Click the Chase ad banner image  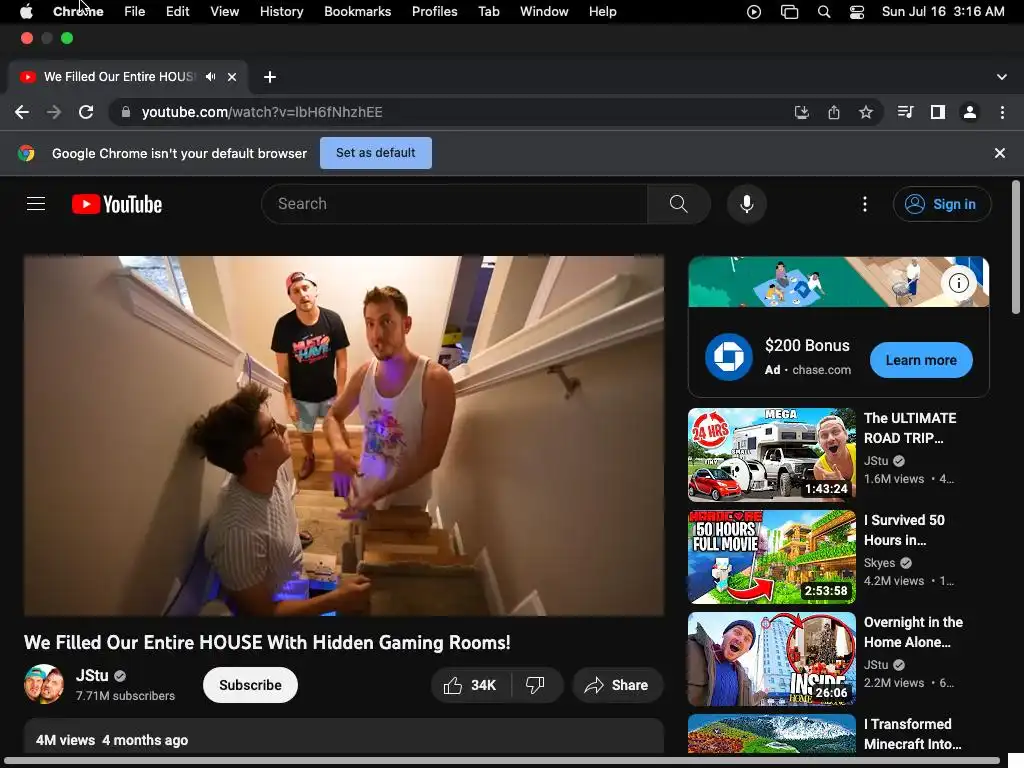pos(839,281)
